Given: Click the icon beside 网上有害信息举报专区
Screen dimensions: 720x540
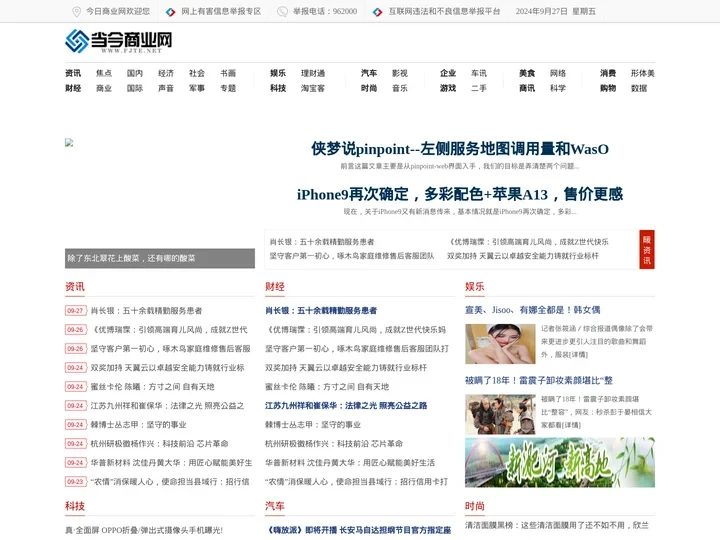Looking at the screenshot, I should (x=170, y=12).
